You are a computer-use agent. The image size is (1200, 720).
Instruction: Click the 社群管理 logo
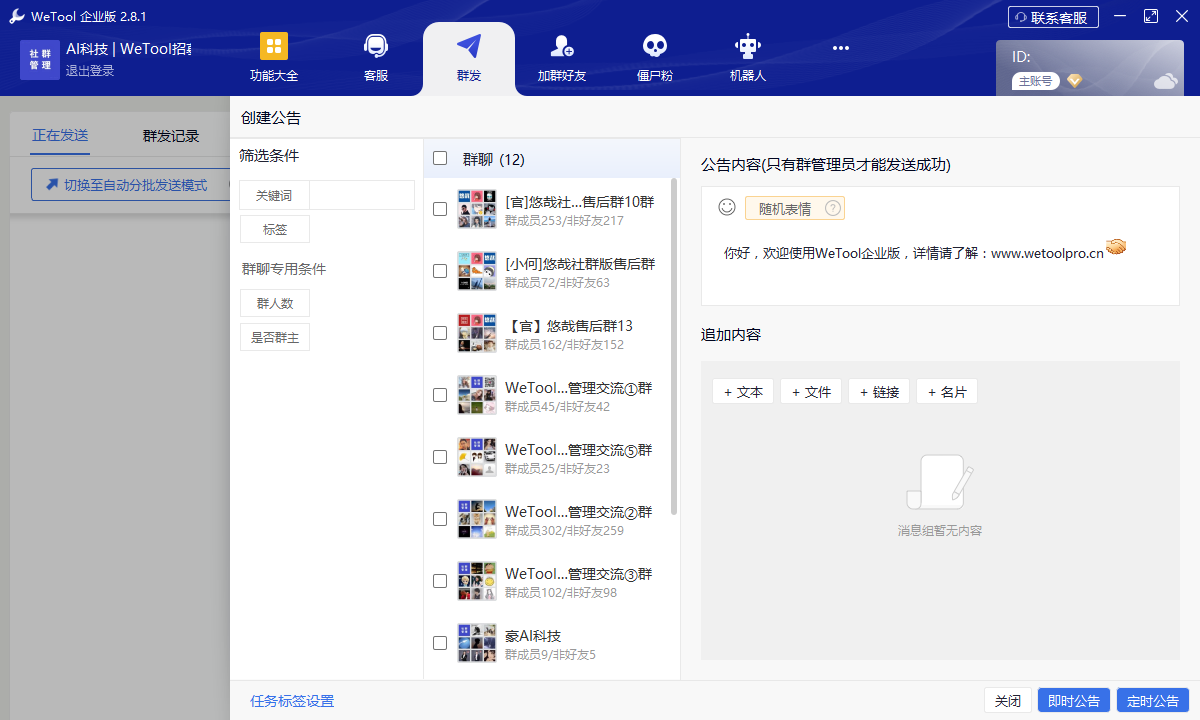click(40, 59)
